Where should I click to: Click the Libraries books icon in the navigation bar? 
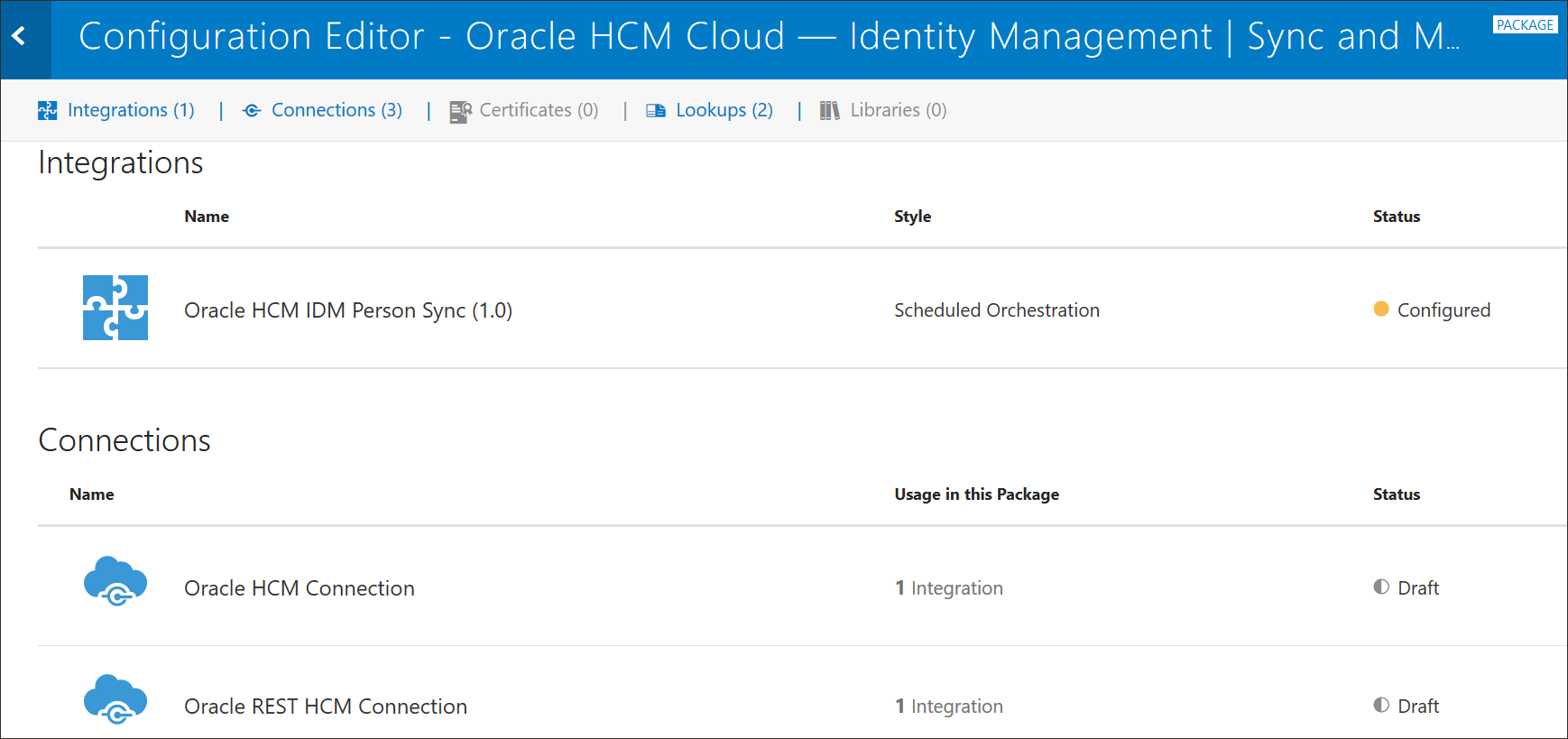click(830, 111)
